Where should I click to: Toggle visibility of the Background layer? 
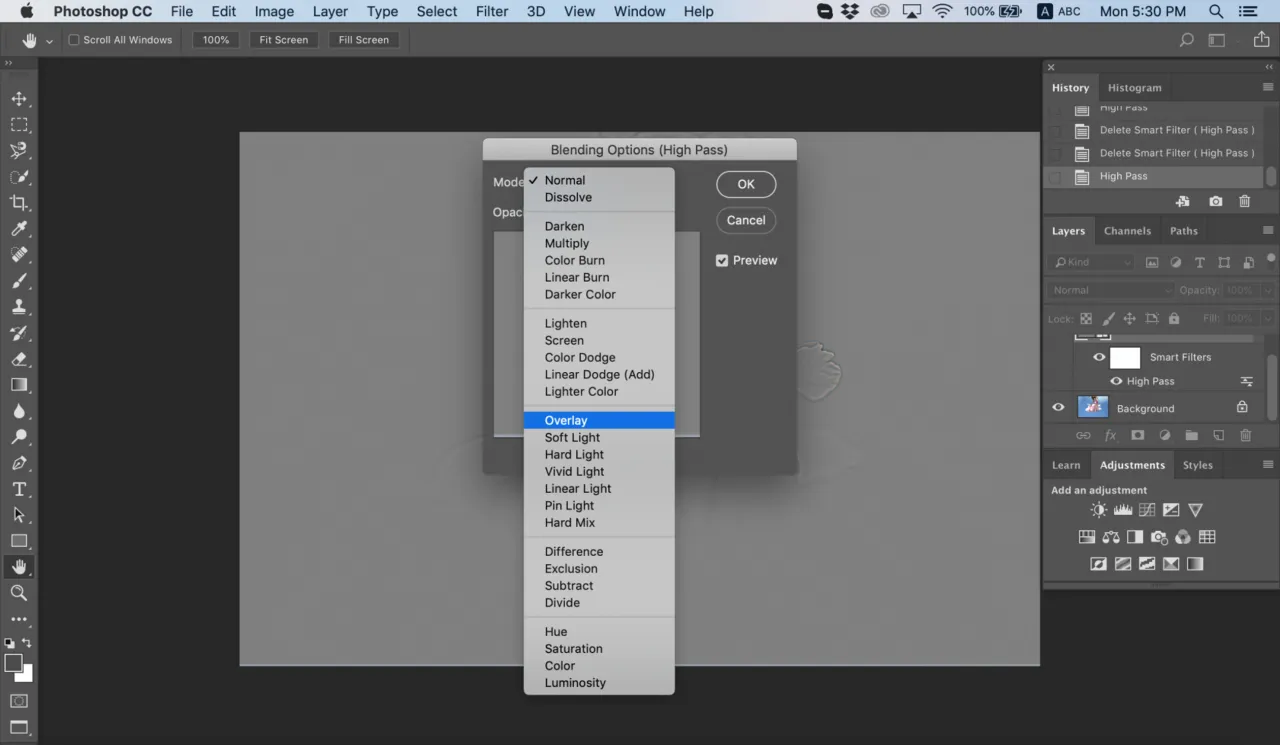[x=1058, y=407]
